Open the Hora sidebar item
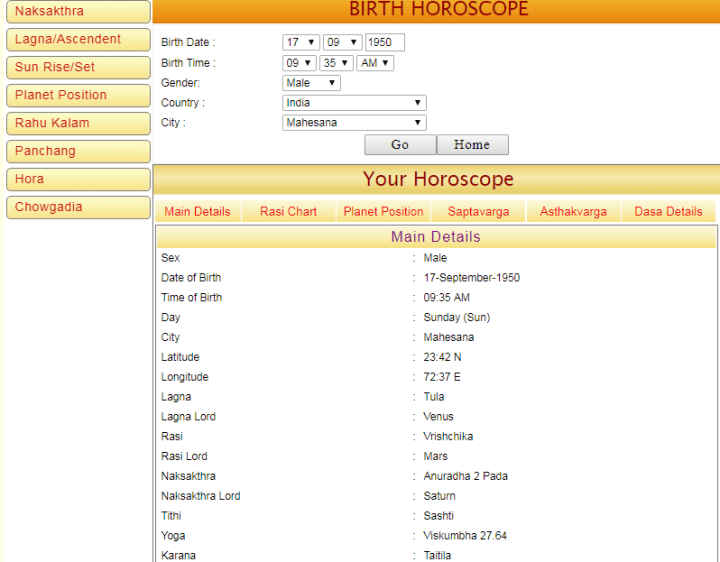 point(77,180)
